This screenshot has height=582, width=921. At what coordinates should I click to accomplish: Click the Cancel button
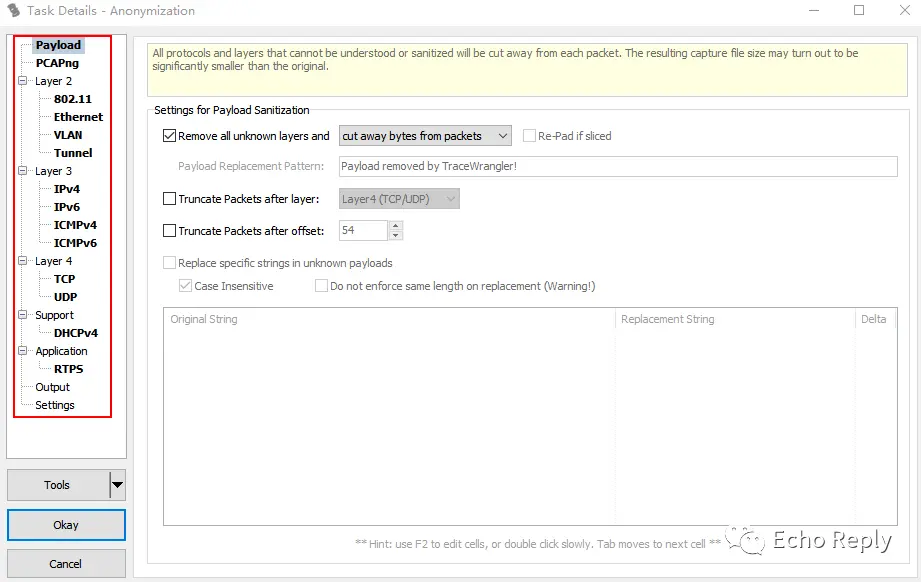click(x=66, y=564)
